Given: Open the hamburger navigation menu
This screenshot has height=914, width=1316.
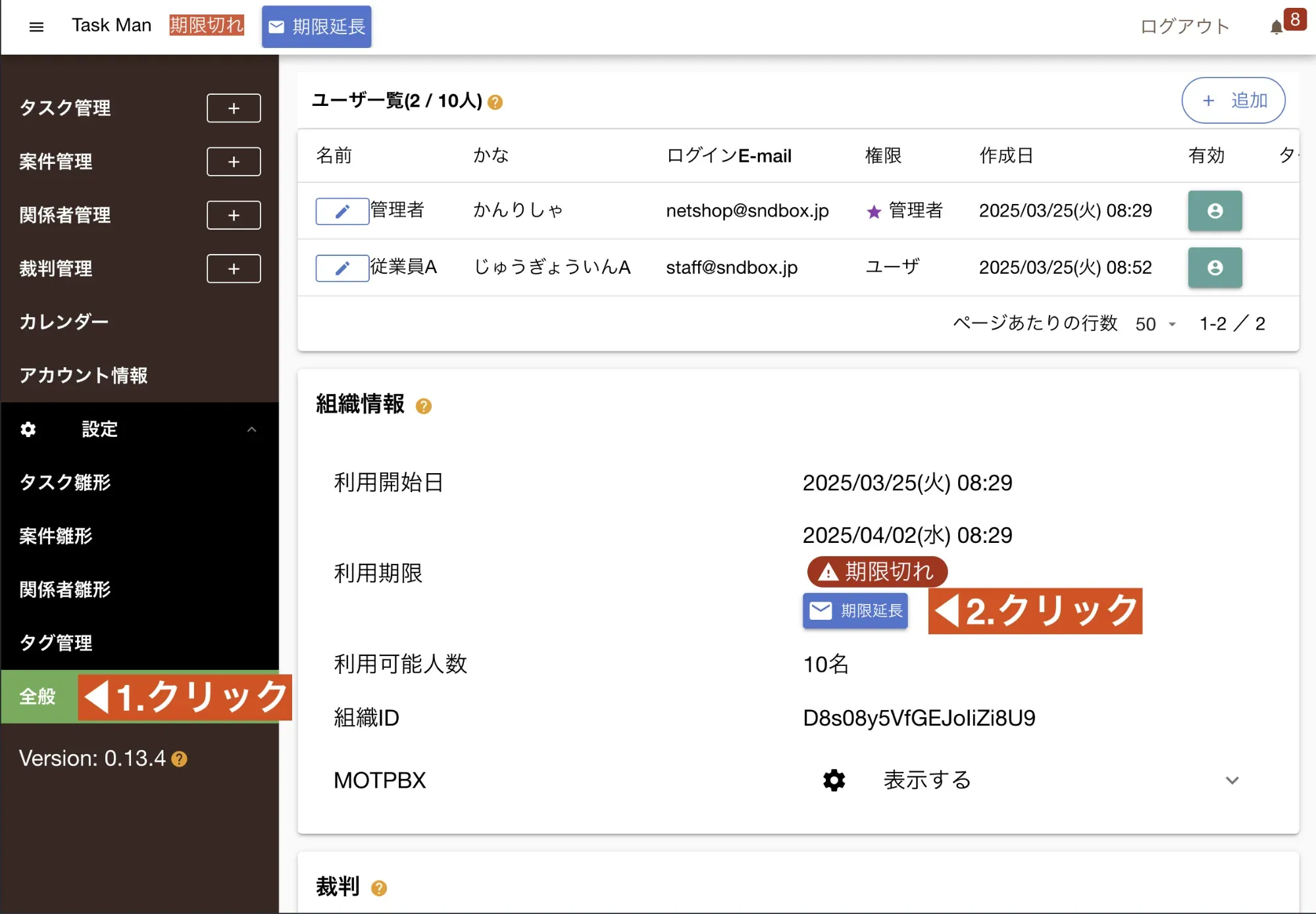Looking at the screenshot, I should click(36, 26).
